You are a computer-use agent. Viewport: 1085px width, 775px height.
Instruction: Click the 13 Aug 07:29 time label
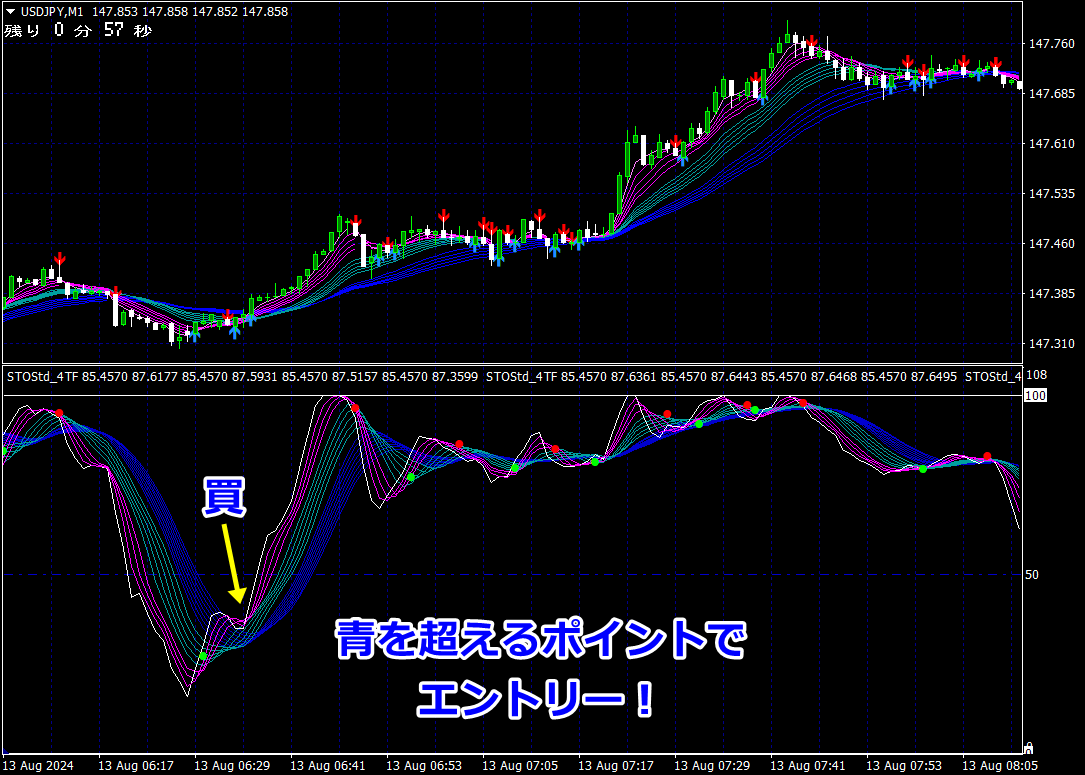713,766
